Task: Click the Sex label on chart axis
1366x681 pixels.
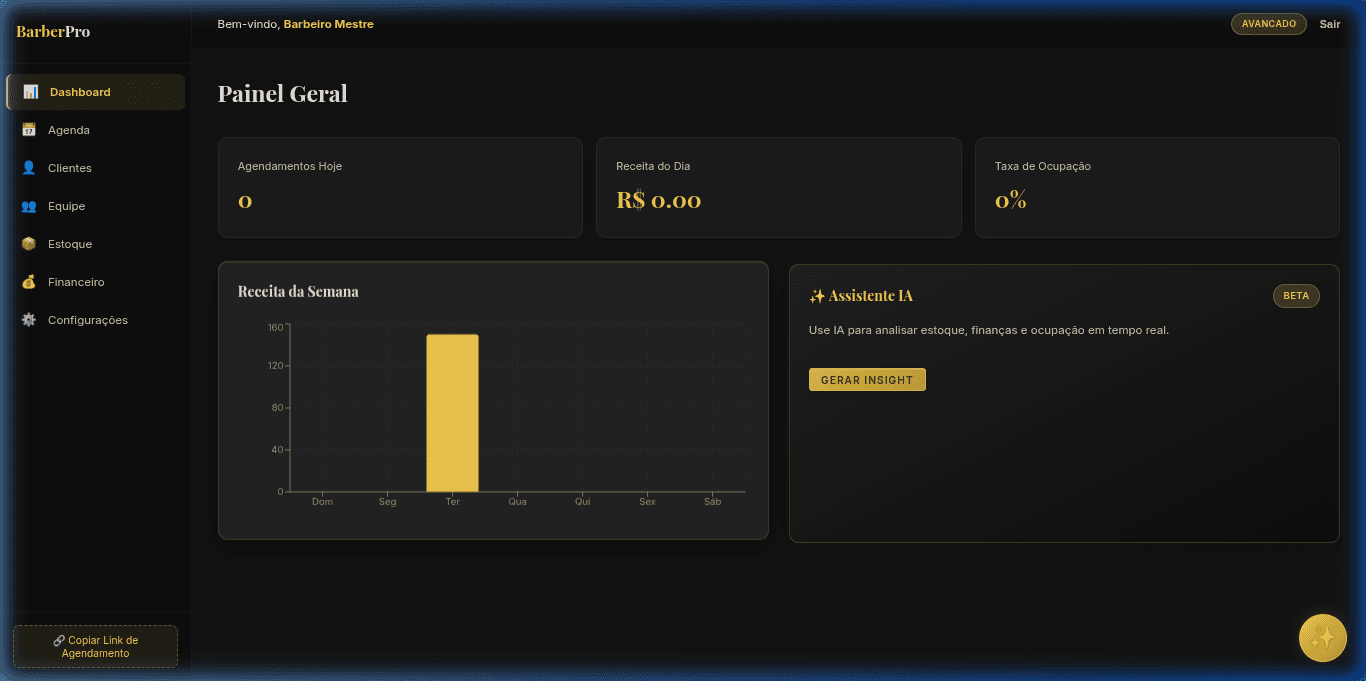Action: tap(647, 502)
